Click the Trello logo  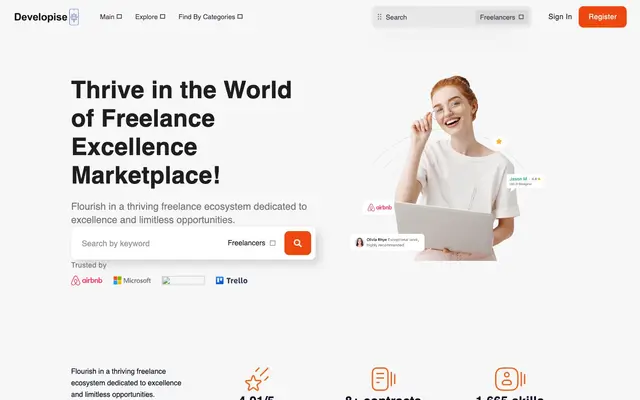coord(231,280)
